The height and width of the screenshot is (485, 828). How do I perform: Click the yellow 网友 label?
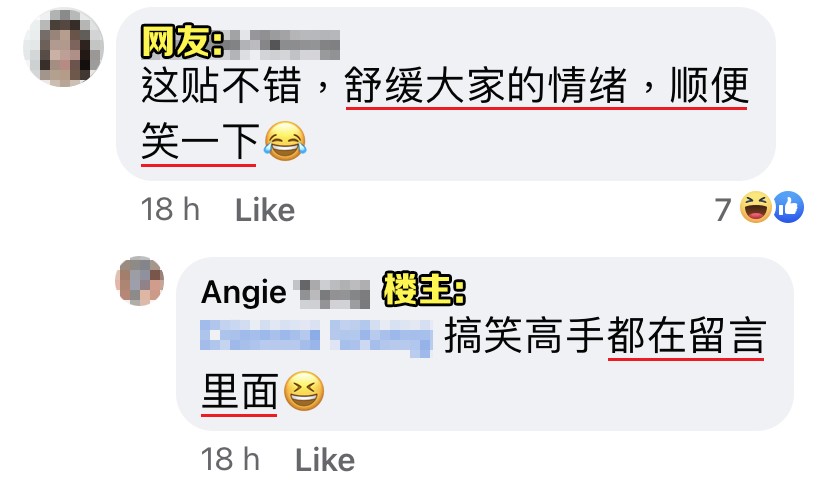pos(182,41)
